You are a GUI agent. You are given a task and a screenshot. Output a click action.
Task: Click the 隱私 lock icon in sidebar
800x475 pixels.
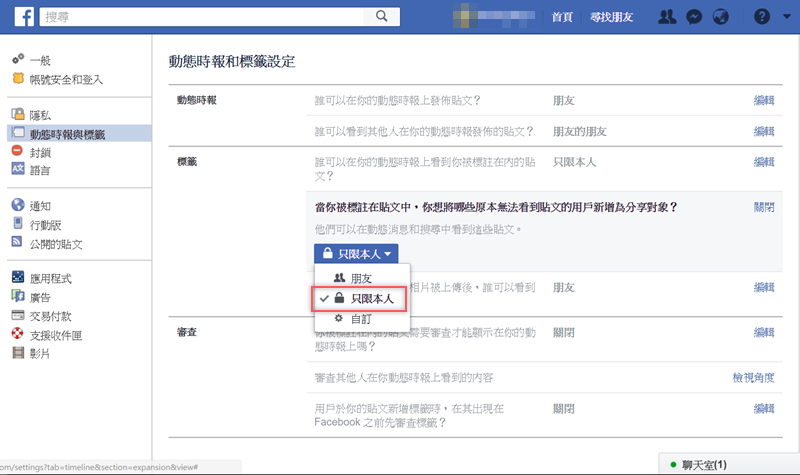[x=18, y=113]
